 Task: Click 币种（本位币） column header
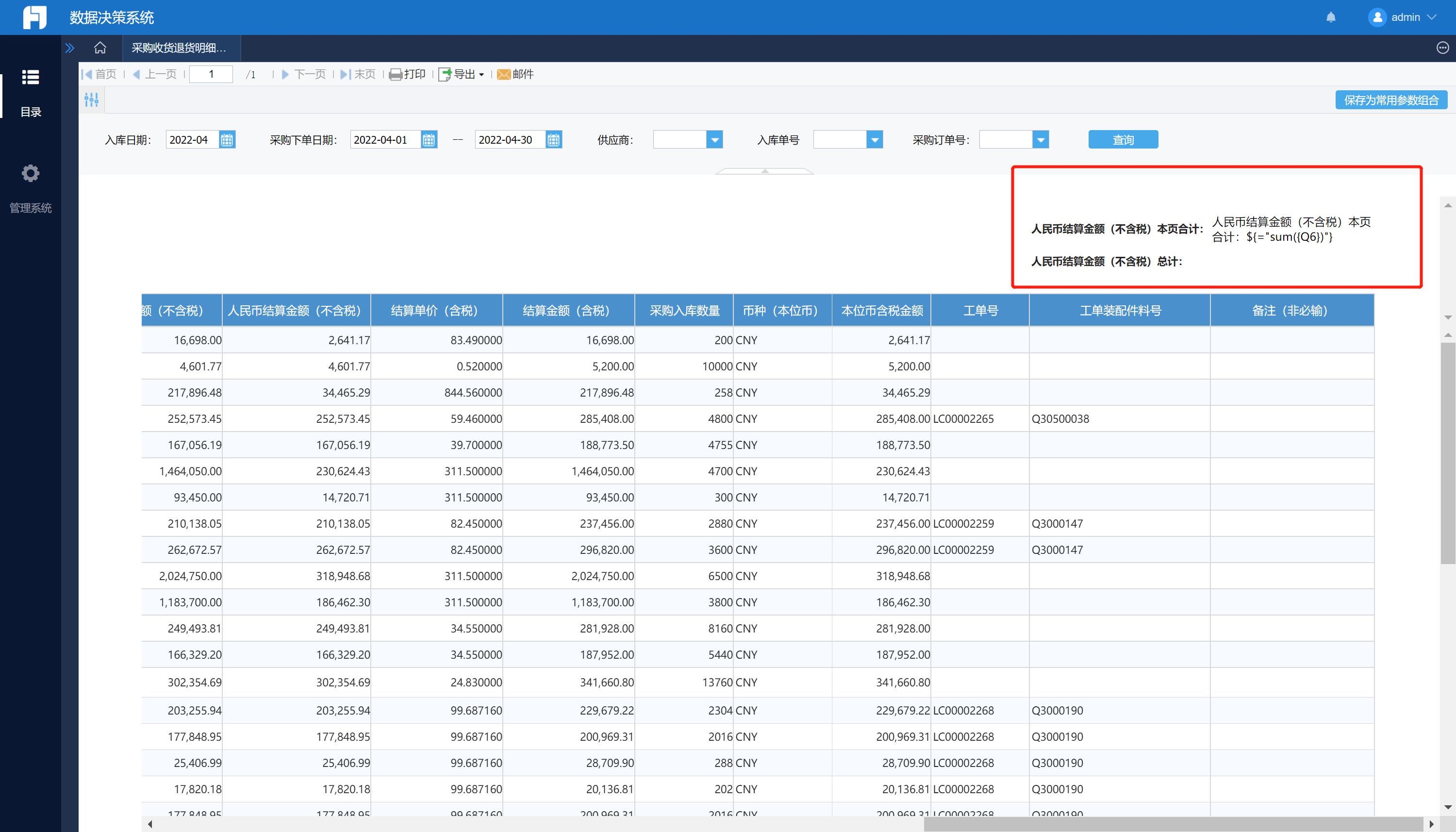[x=783, y=310]
